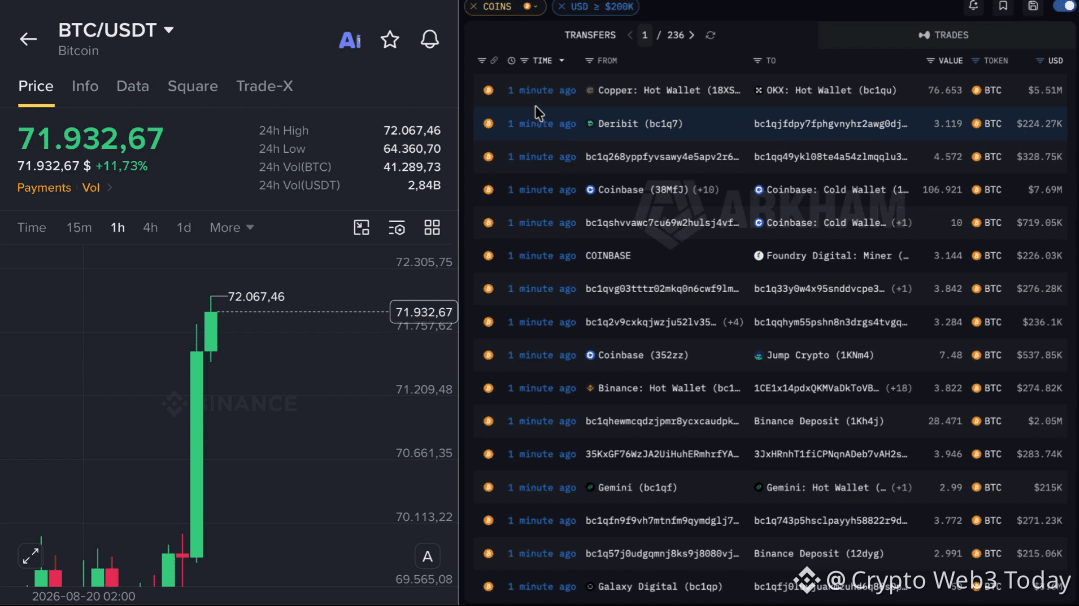Open COINS filter dropdown arrow
Screen dimensions: 1079x606
point(536,6)
